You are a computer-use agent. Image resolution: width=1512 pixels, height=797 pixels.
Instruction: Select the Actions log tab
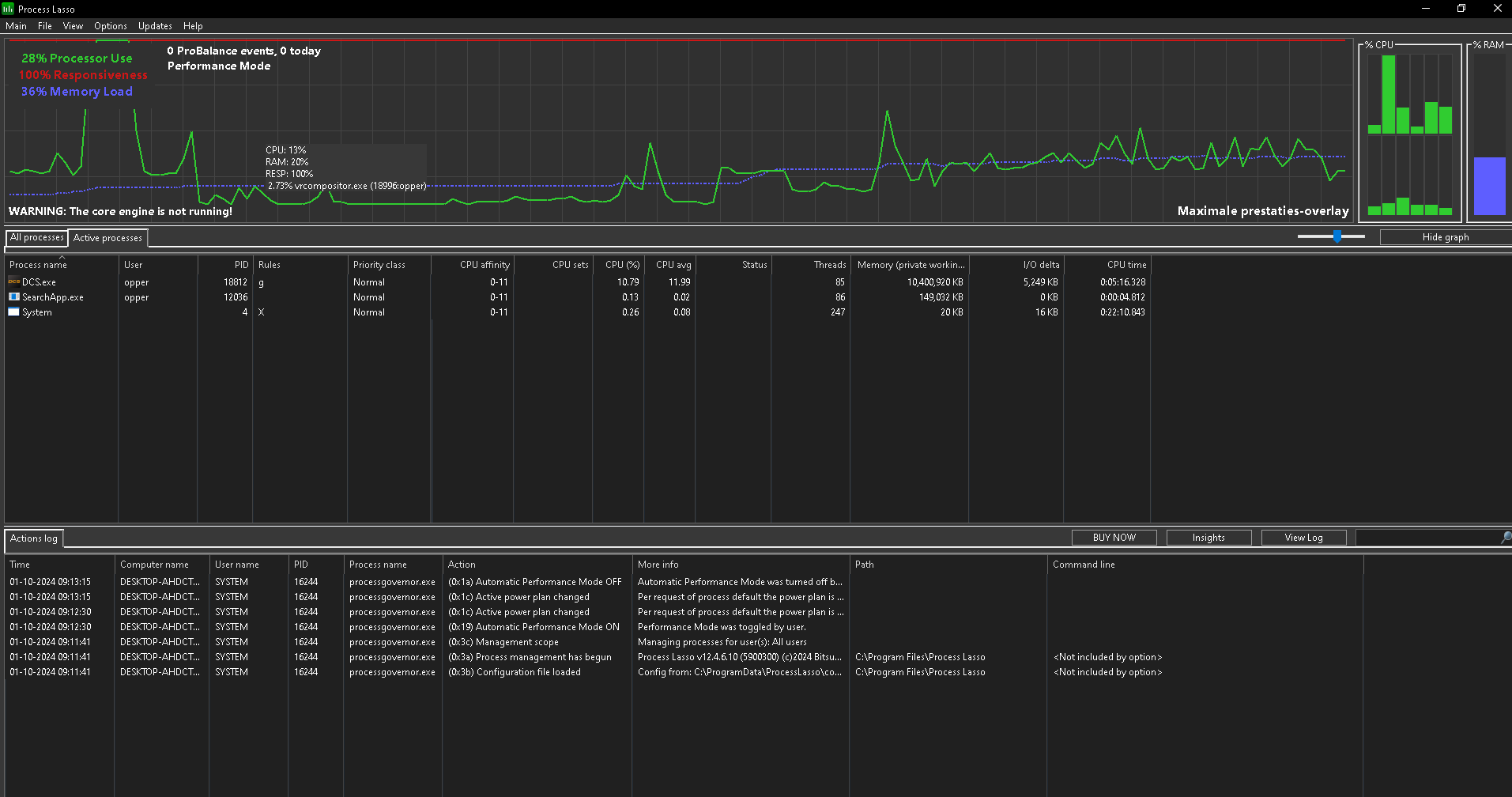click(x=34, y=538)
